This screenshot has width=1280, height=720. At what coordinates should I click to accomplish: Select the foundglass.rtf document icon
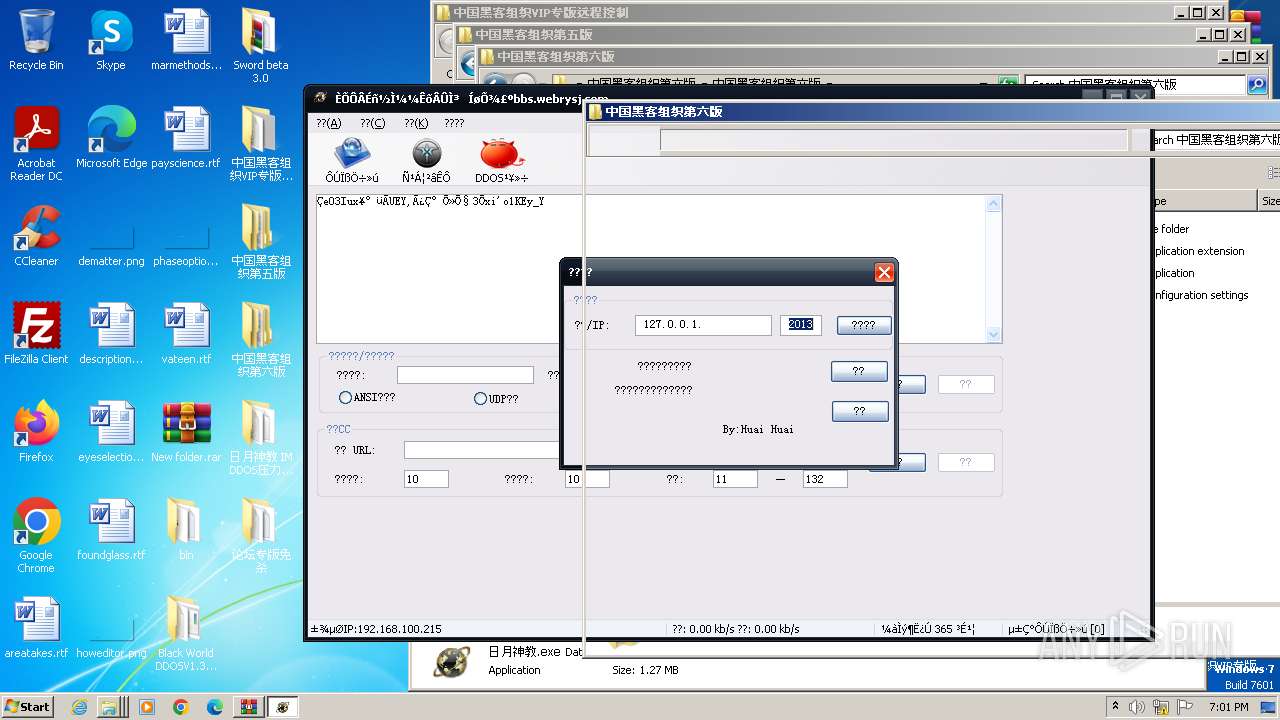111,530
